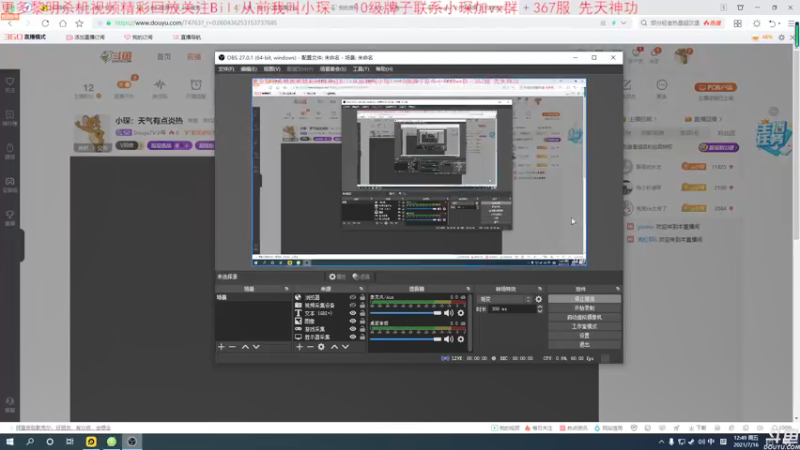Open the 帮助(H) menu in OBS

coord(384,69)
